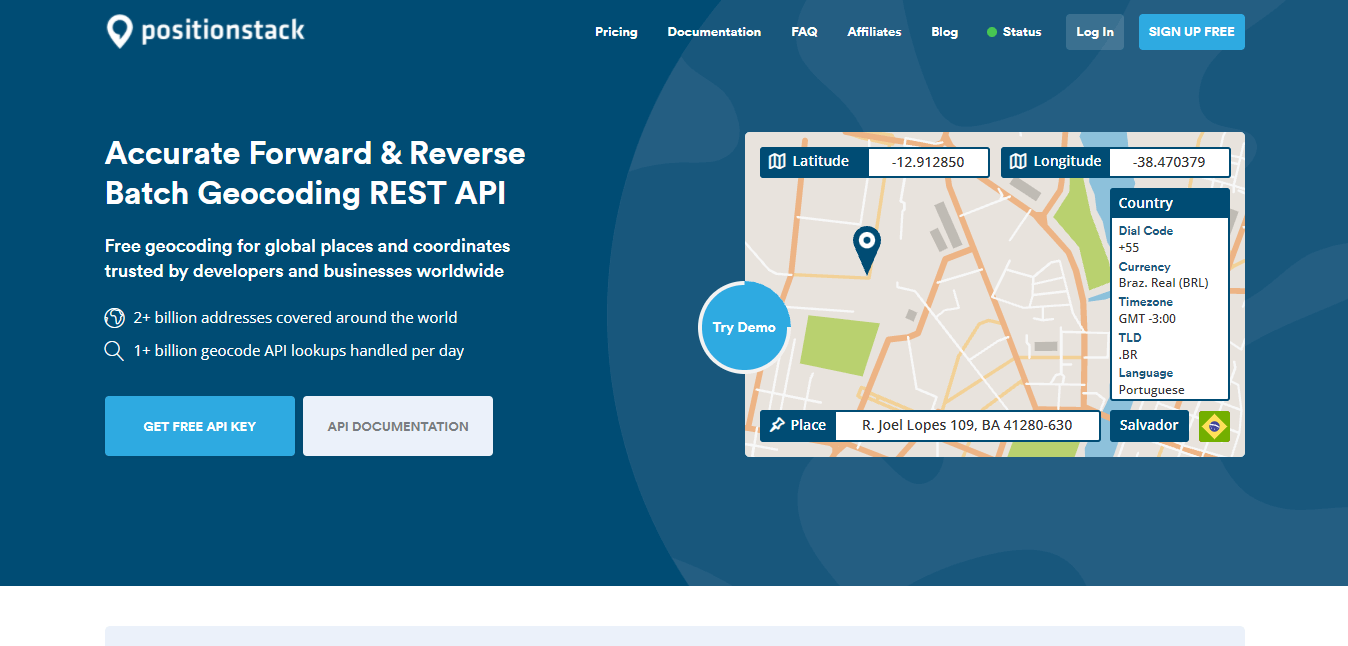Viewport: 1348px width, 646px height.
Task: Click the 'Braz. Real (BRL)' currency value
Action: coord(1164,283)
